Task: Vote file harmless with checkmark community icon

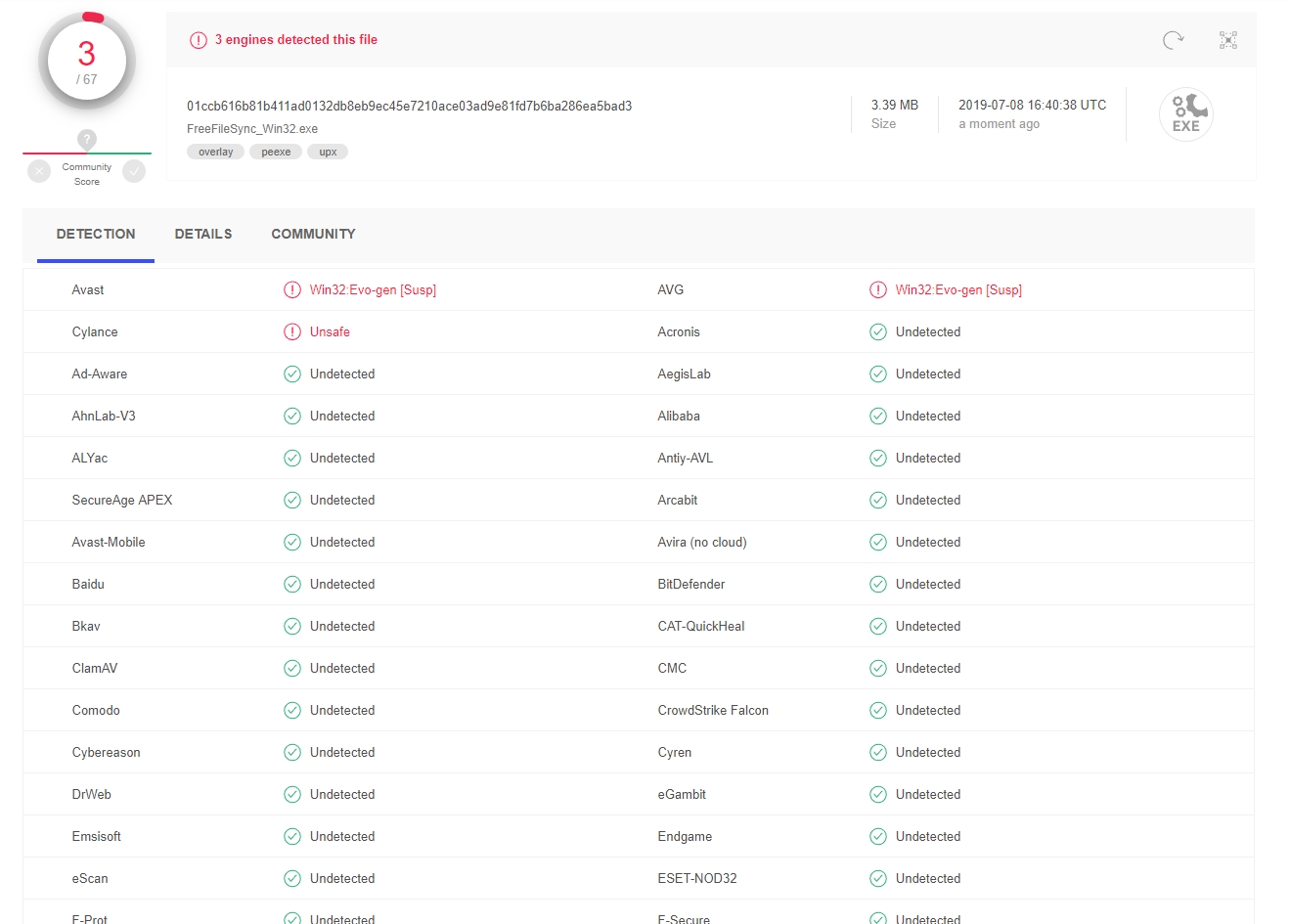Action: [135, 171]
